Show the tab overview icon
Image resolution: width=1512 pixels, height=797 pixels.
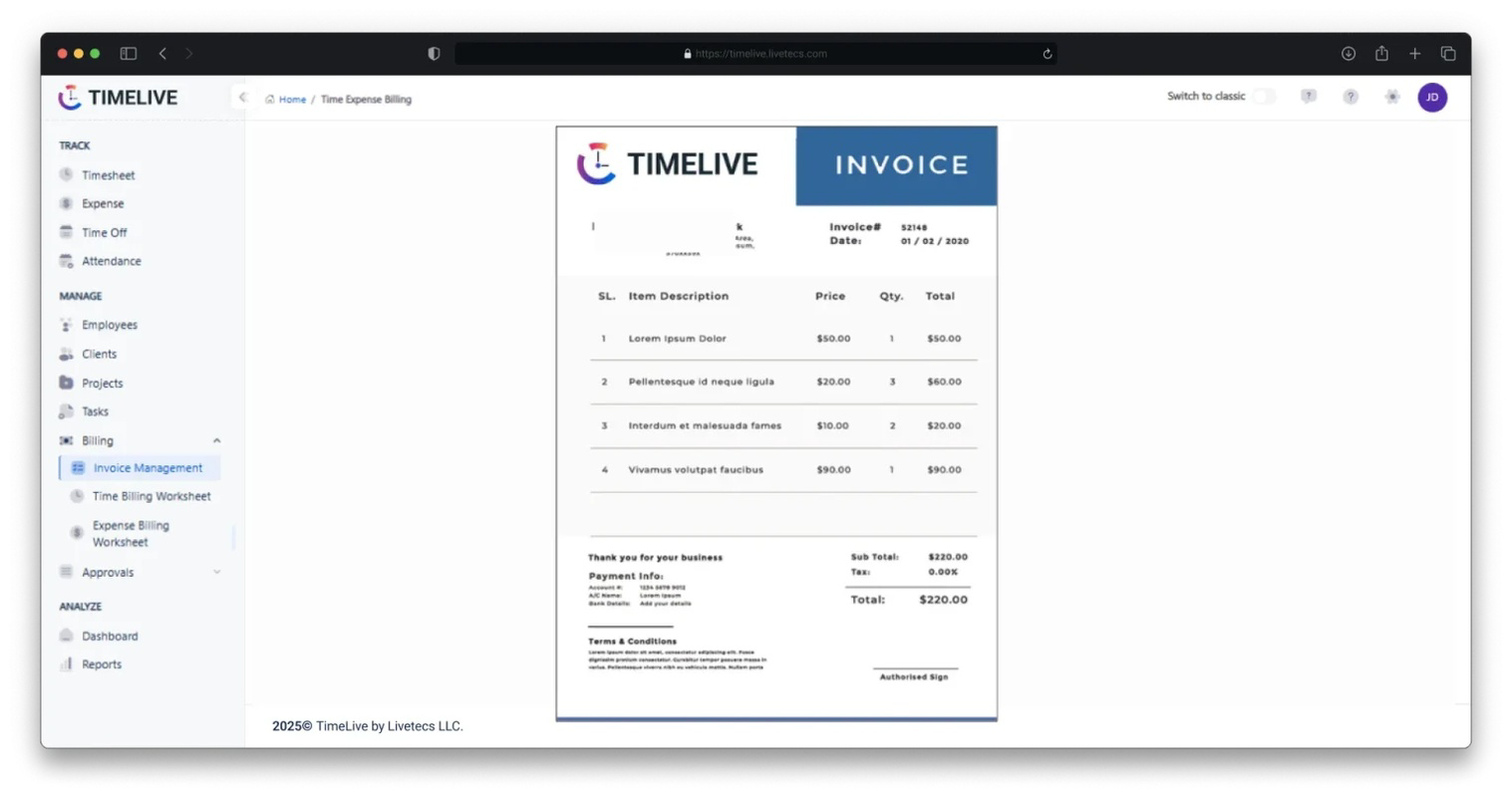1448,54
